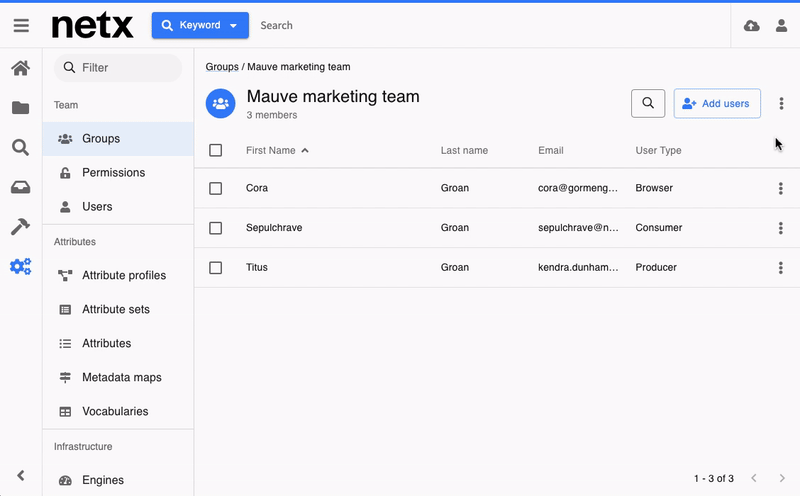Open Engines under Infrastructure
800x496 pixels.
118,480
